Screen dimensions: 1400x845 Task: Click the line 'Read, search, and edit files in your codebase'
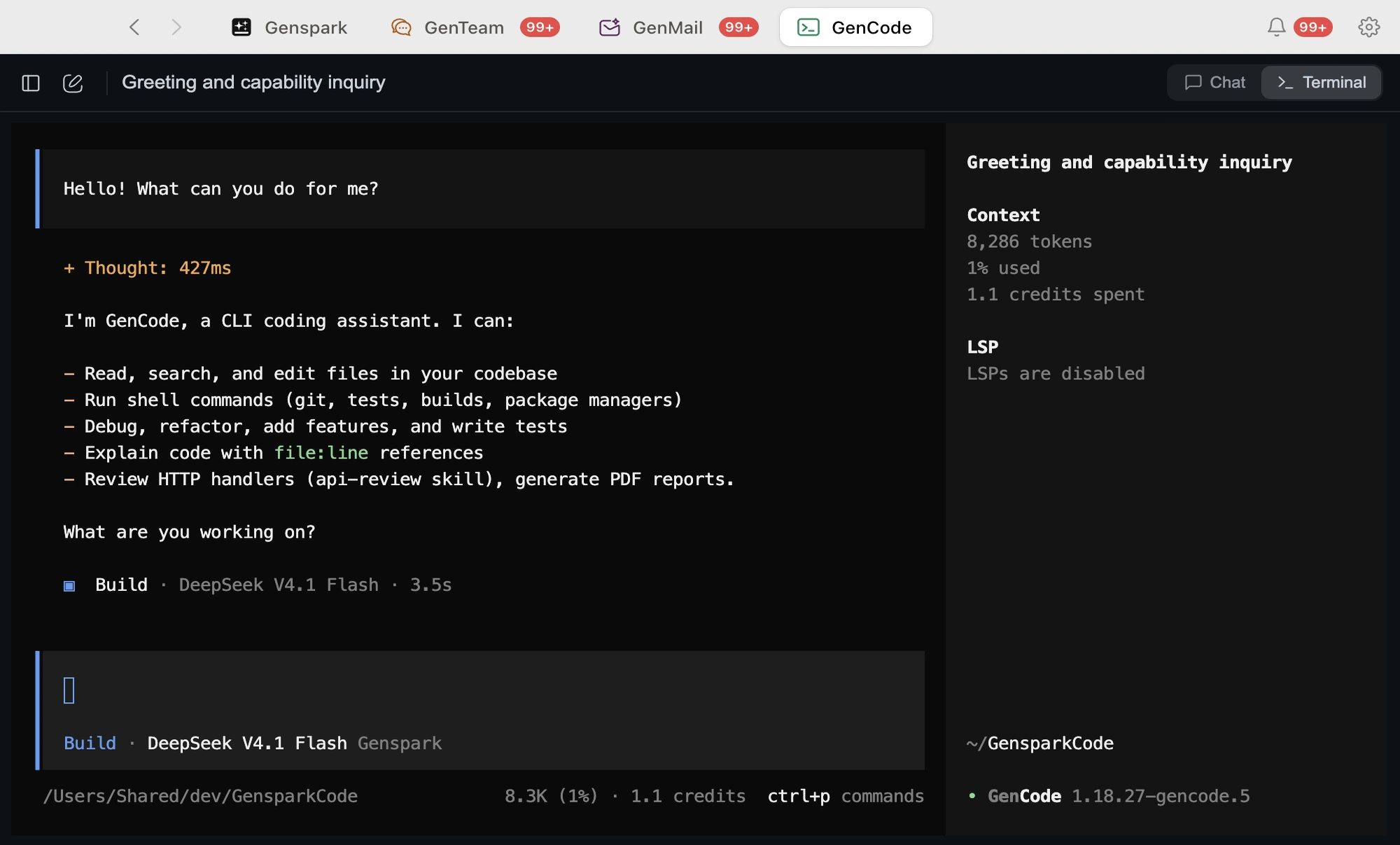click(x=321, y=374)
